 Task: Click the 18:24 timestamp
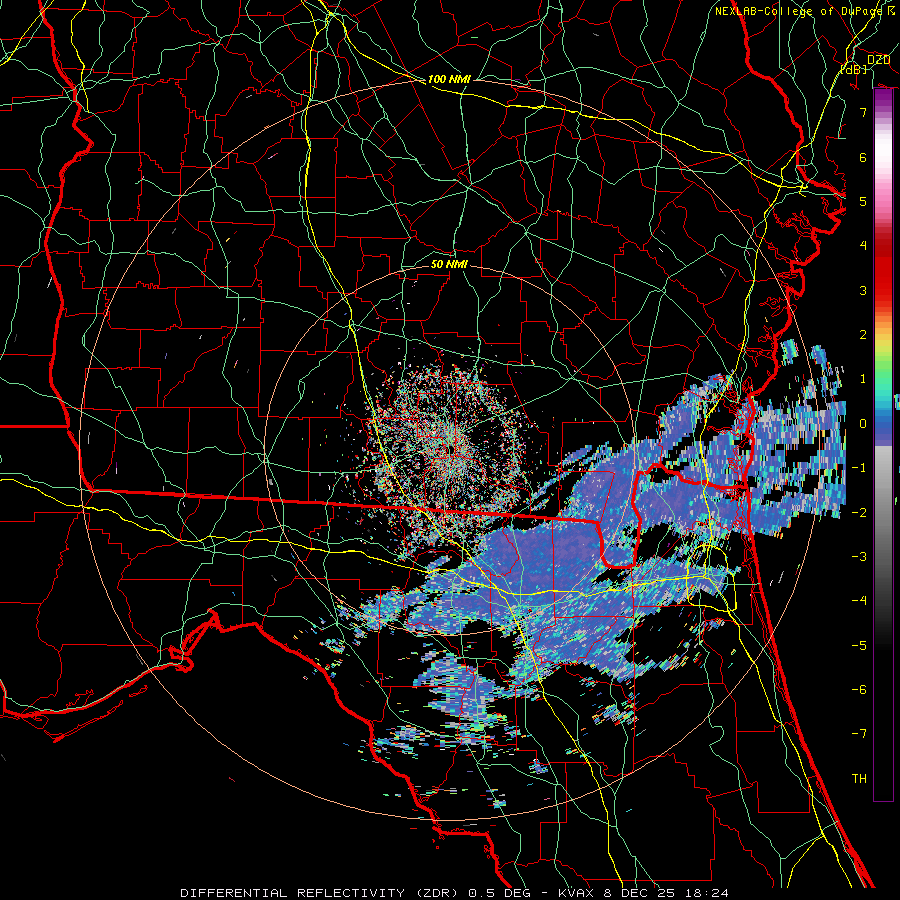(x=709, y=893)
